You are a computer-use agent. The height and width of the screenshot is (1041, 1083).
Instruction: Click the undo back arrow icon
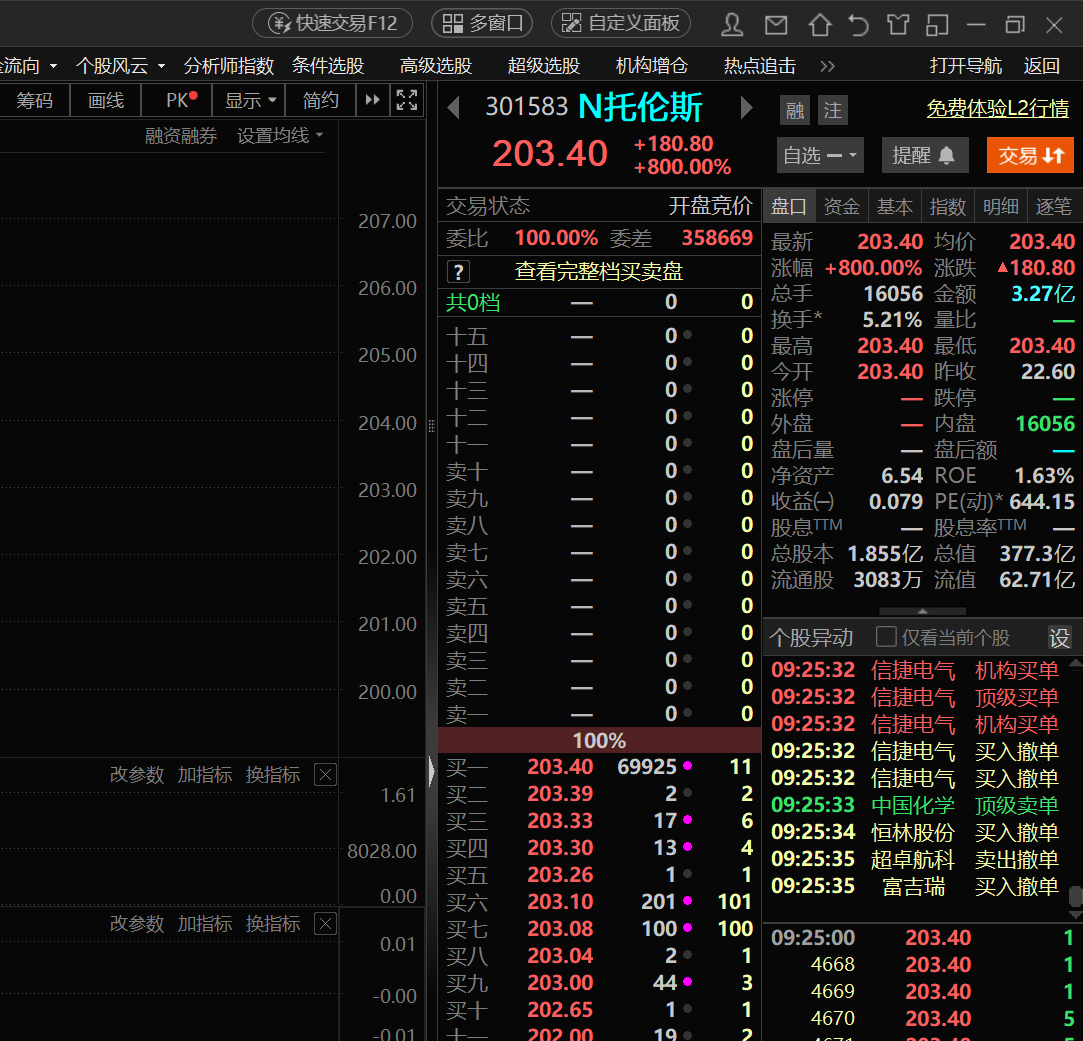[859, 25]
